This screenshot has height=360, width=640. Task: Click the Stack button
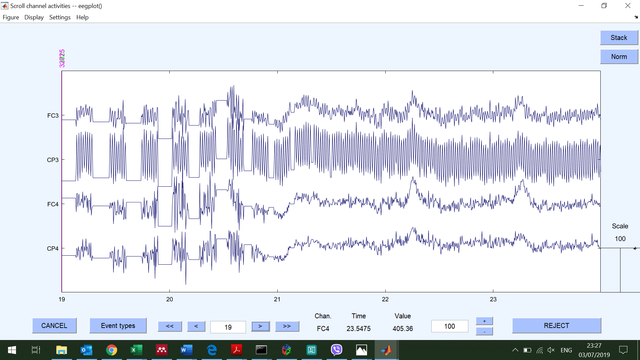pyautogui.click(x=619, y=38)
